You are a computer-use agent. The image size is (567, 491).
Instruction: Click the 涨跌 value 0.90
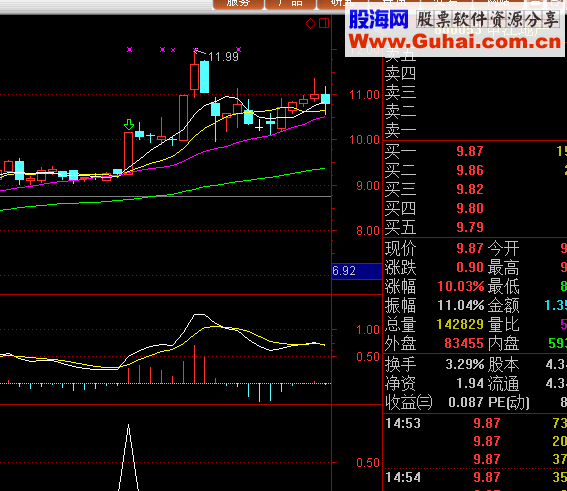pyautogui.click(x=469, y=267)
